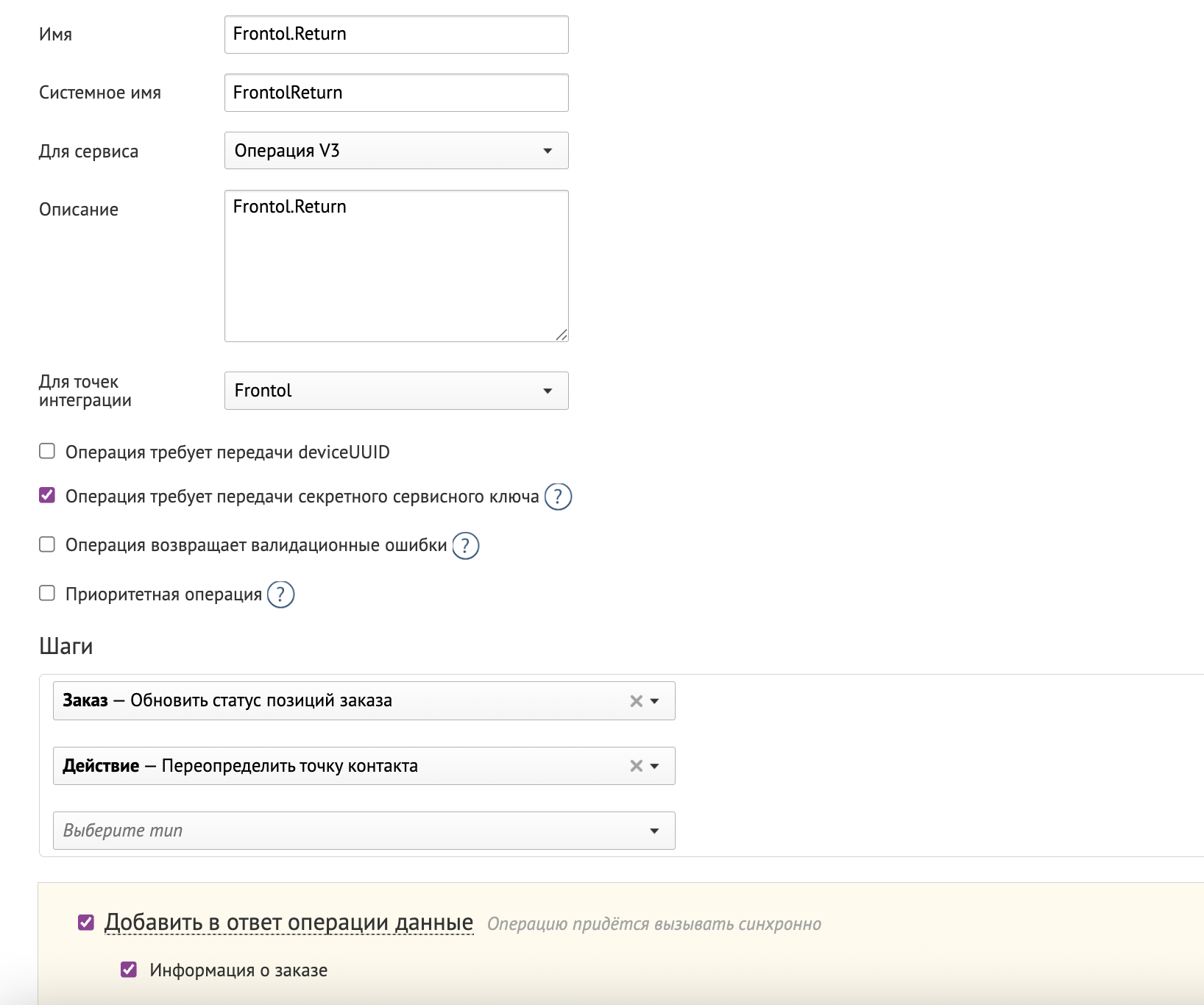Click inside the Описание text area
This screenshot has height=1005, width=1204.
[x=396, y=266]
